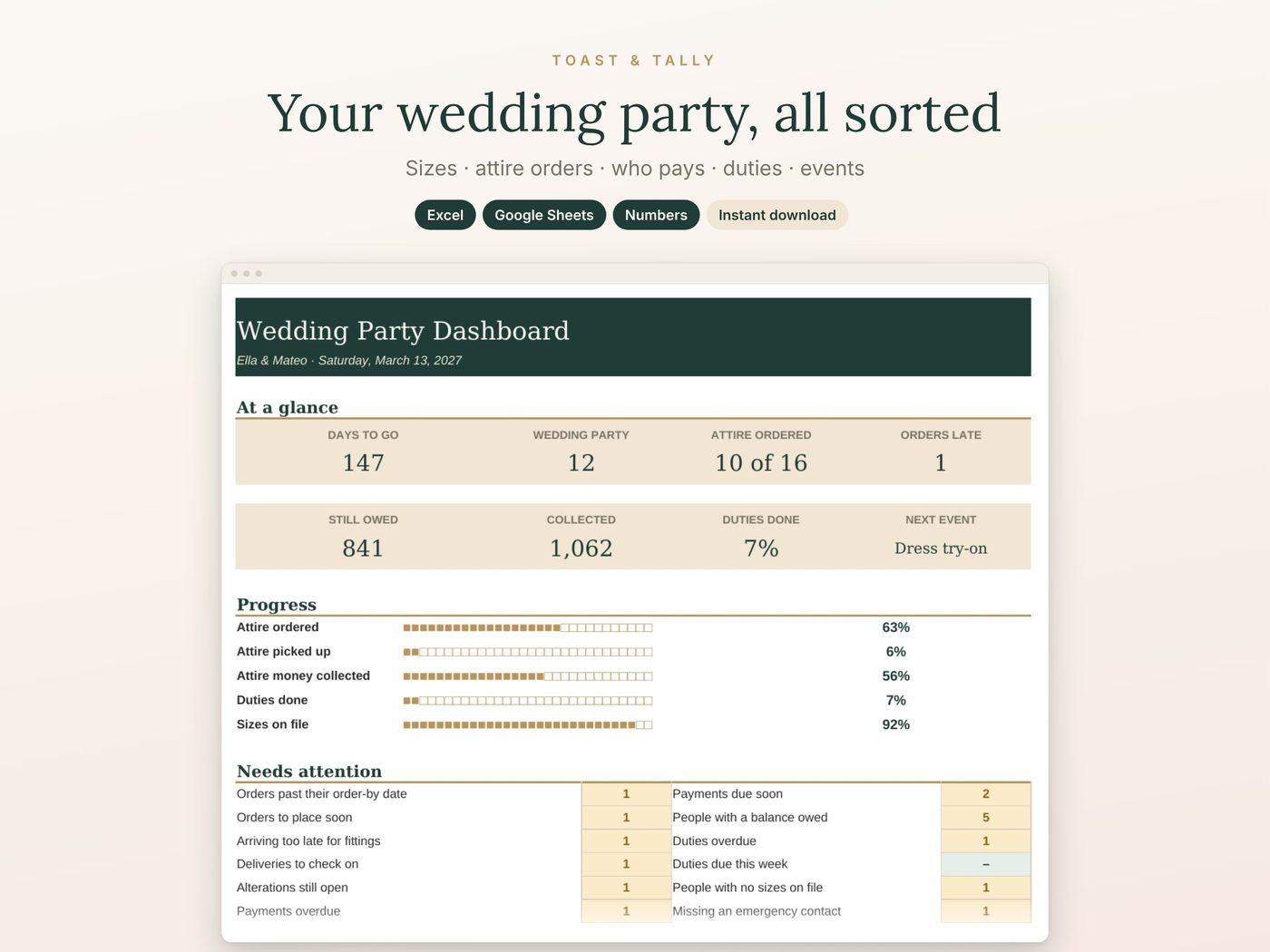Select People with a balance owed count
Image resolution: width=1270 pixels, height=952 pixels.
(986, 817)
